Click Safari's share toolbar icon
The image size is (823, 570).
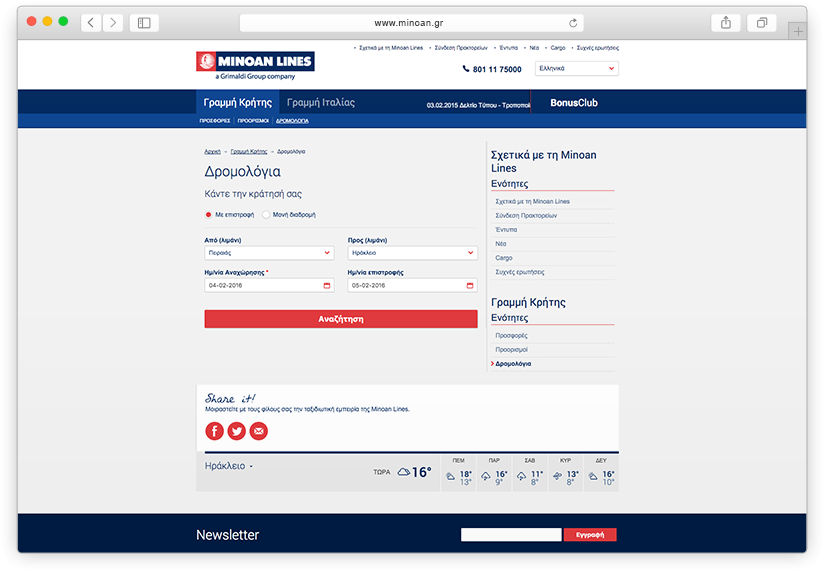[x=725, y=22]
